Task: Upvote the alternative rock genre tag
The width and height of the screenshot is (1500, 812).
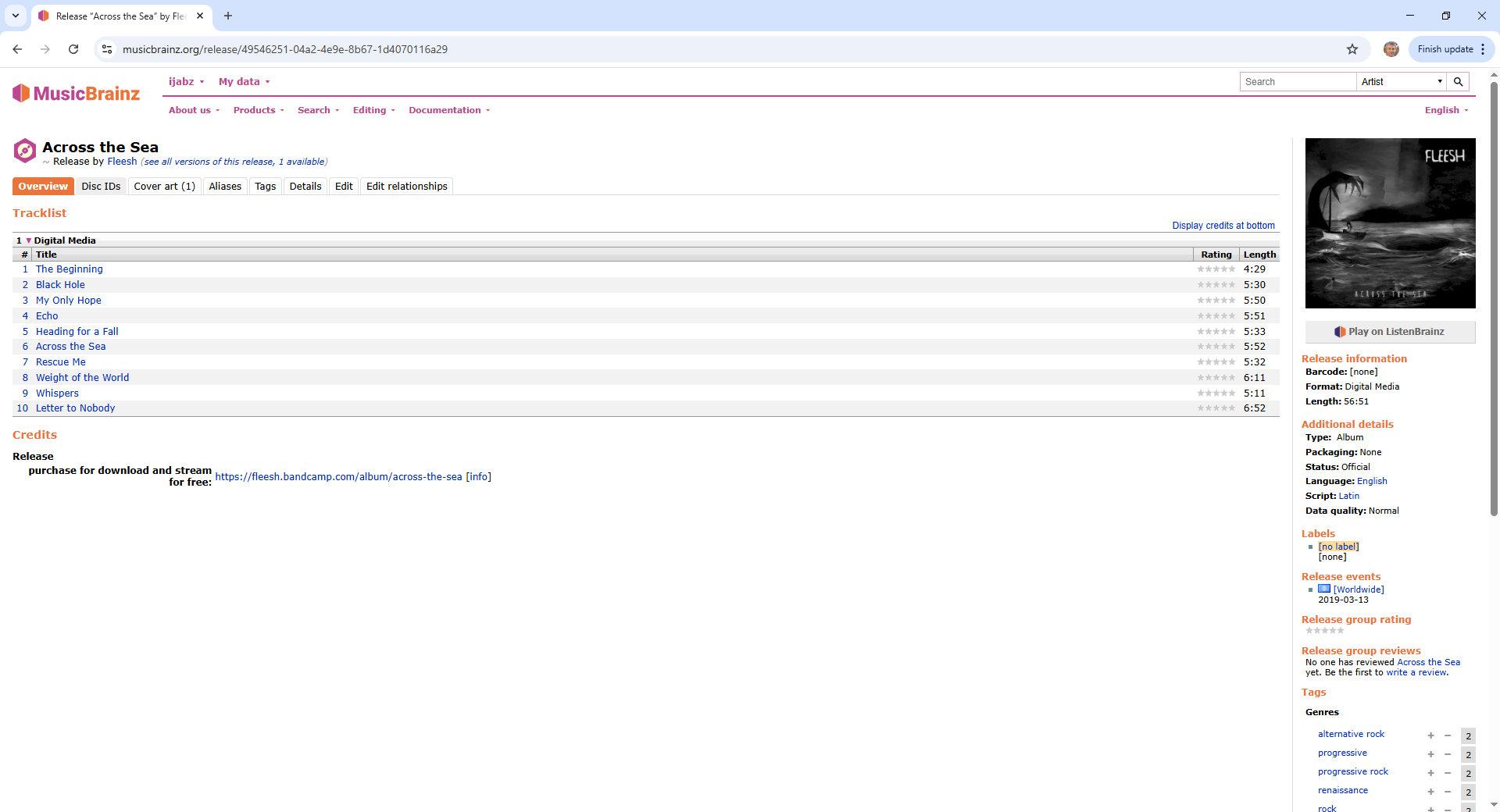Action: (x=1430, y=735)
